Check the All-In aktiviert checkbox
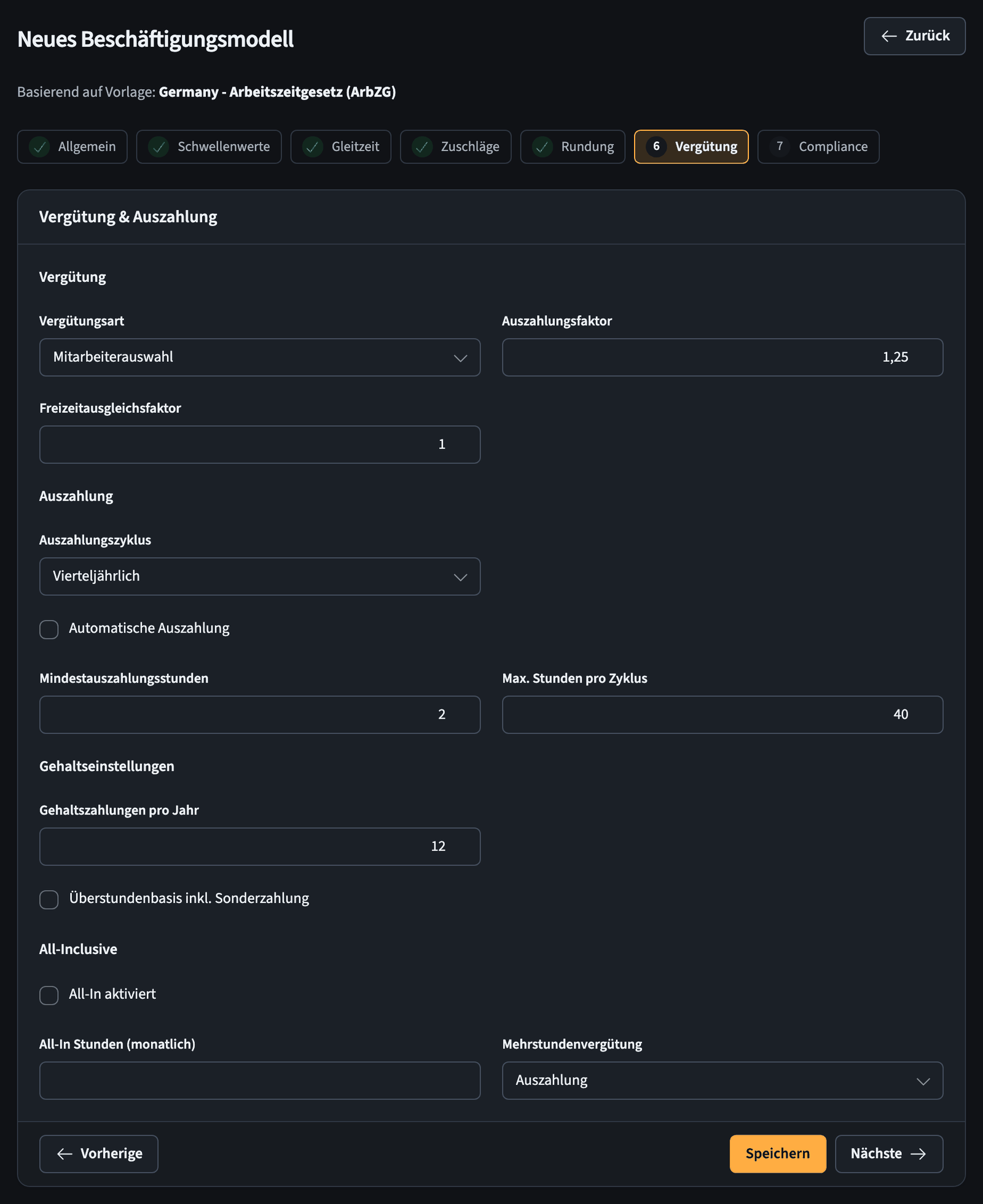Image resolution: width=983 pixels, height=1204 pixels. (x=49, y=995)
